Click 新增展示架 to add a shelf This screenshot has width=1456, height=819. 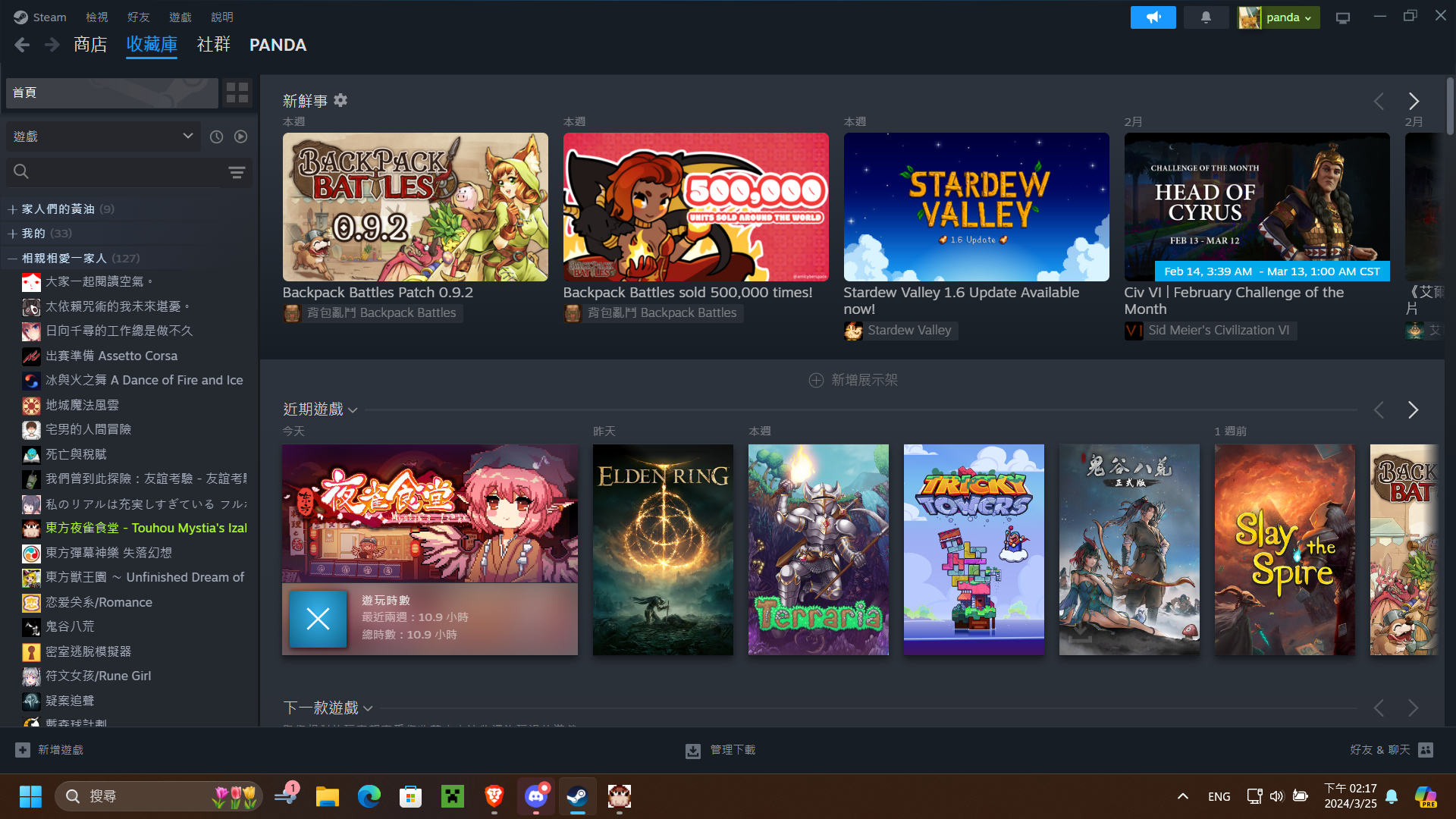tap(853, 380)
